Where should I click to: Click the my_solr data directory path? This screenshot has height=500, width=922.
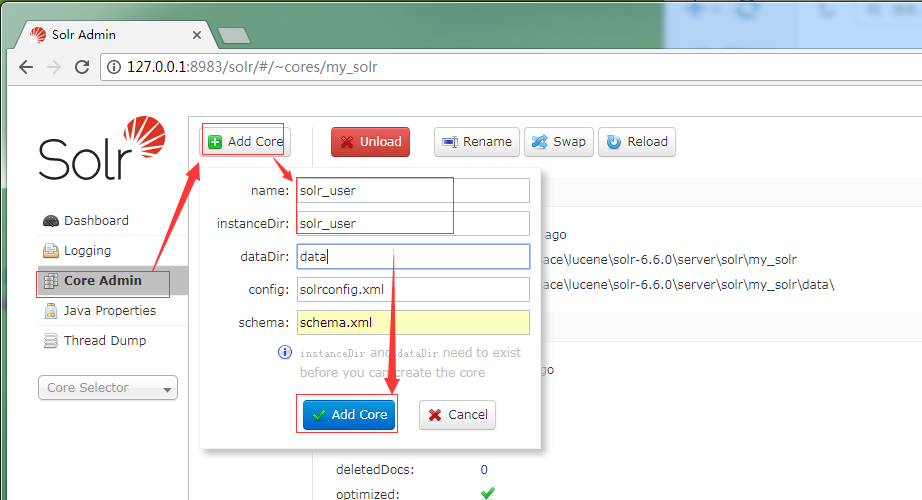(688, 285)
